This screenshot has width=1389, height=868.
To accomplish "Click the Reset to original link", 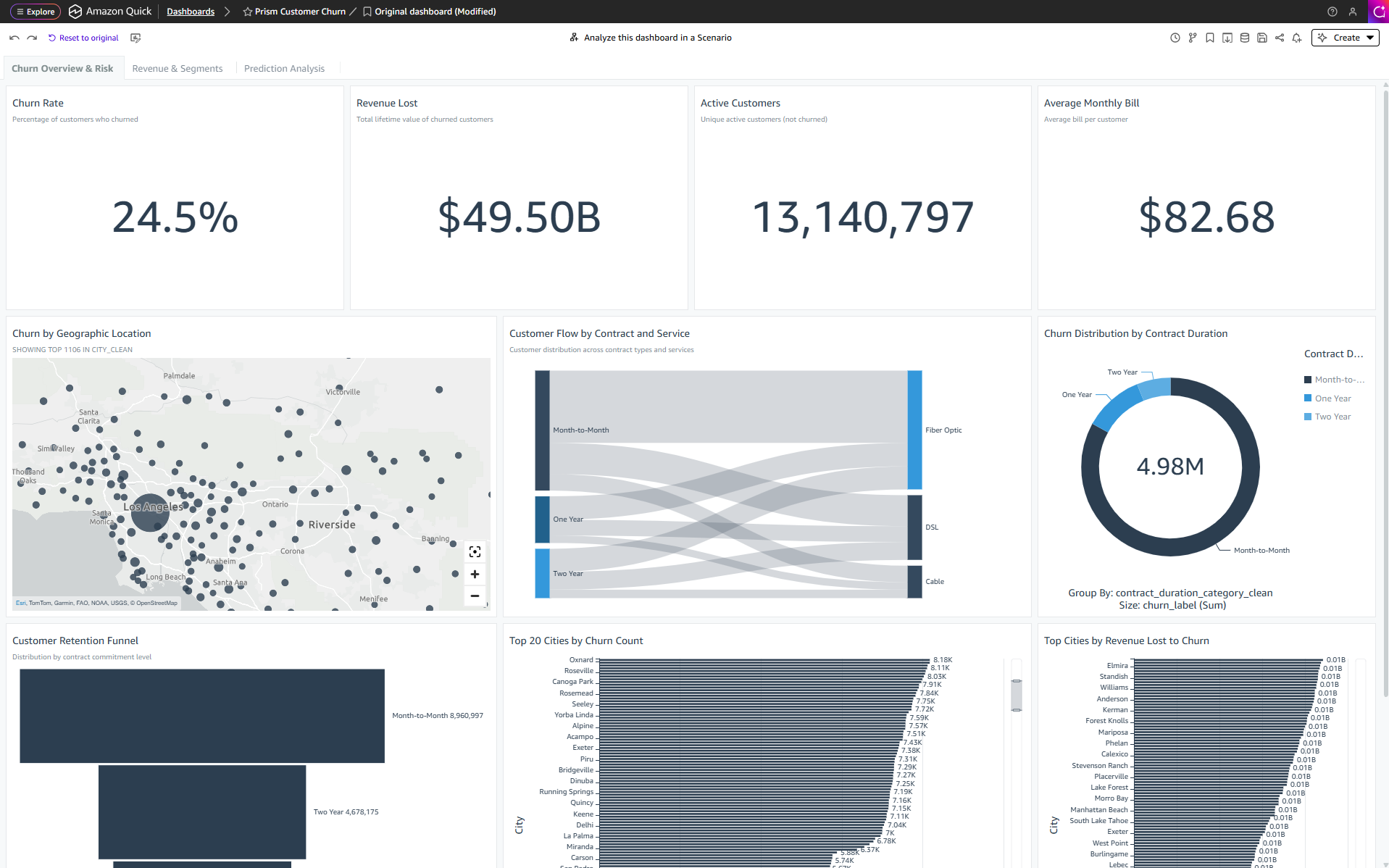I will pyautogui.click(x=83, y=38).
